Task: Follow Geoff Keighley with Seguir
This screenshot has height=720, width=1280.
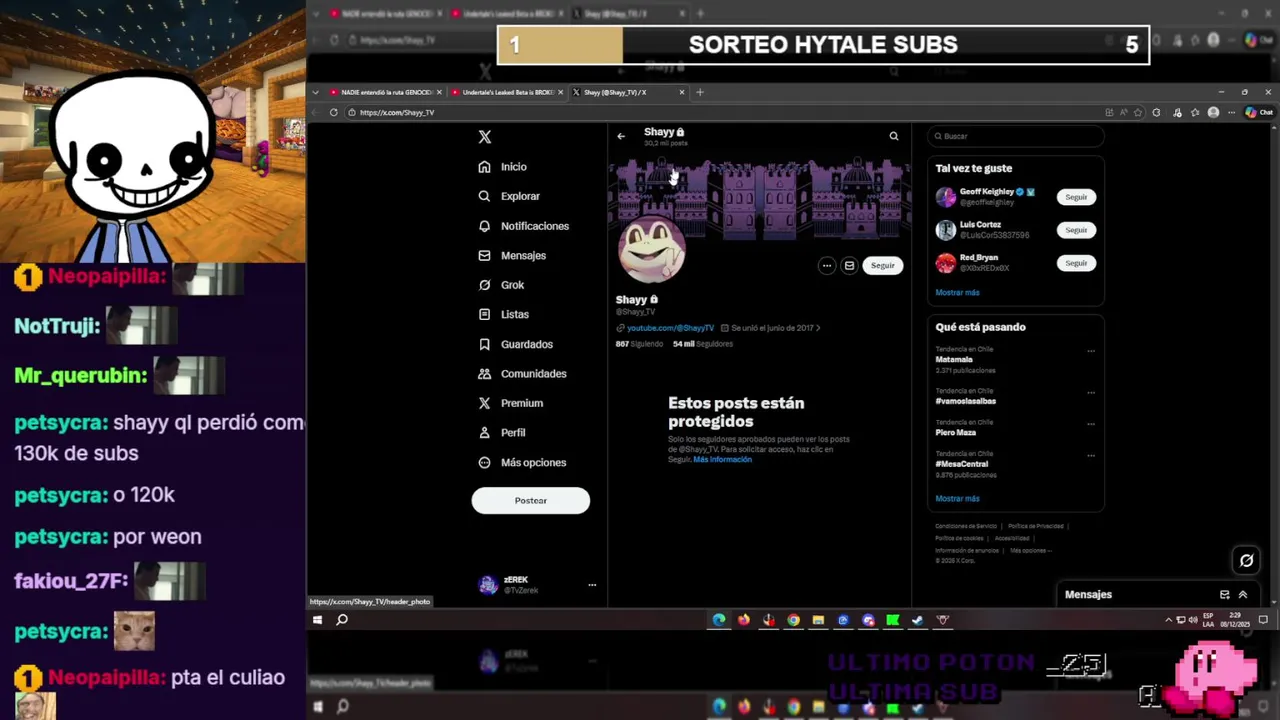Action: tap(1076, 197)
